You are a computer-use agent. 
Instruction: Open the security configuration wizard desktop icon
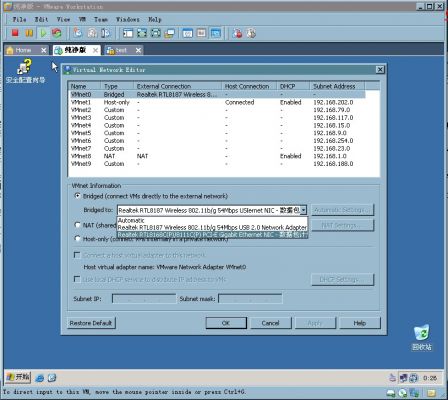pyautogui.click(x=25, y=71)
